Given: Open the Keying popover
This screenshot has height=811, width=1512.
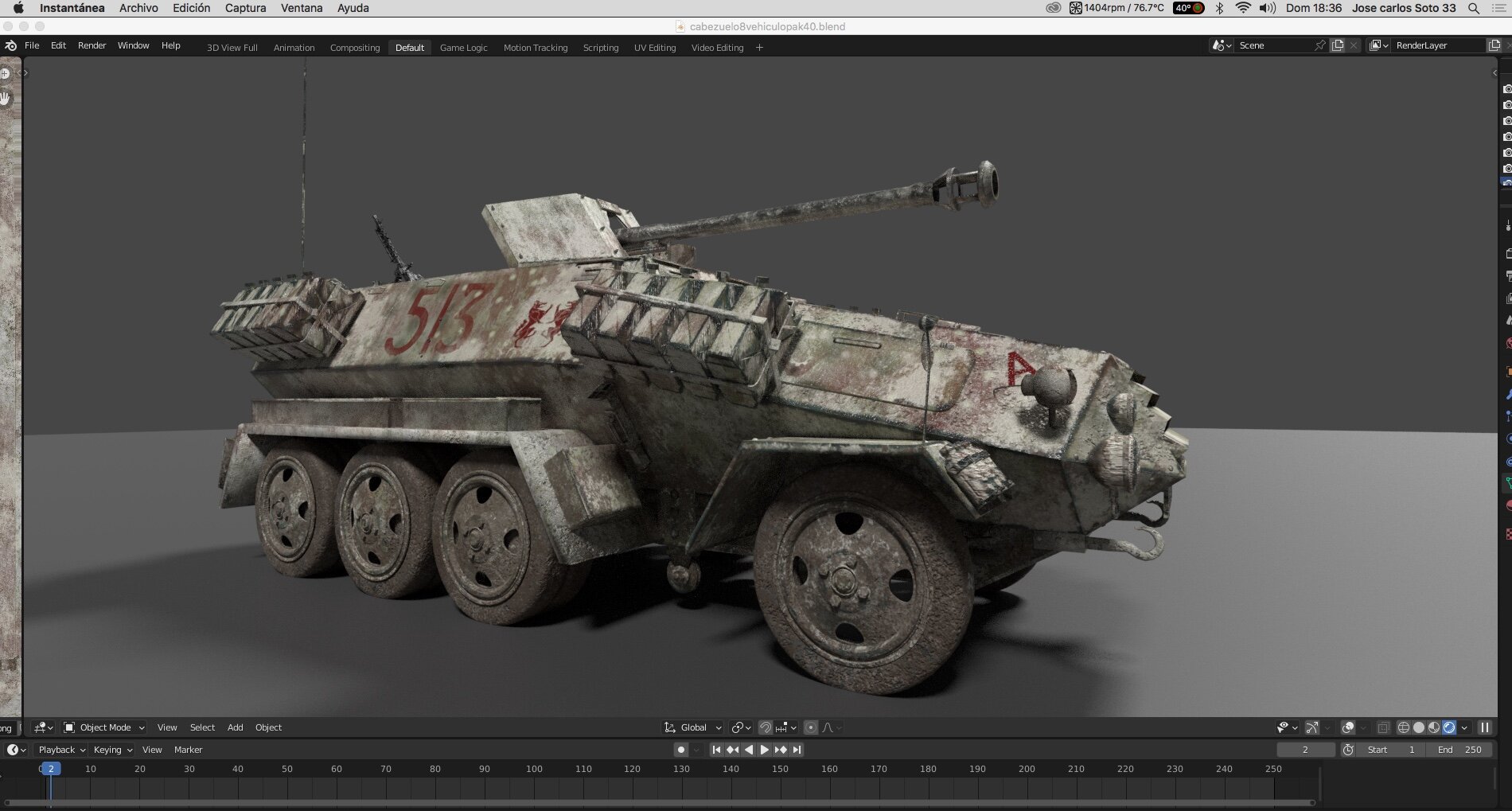Looking at the screenshot, I should pos(112,750).
